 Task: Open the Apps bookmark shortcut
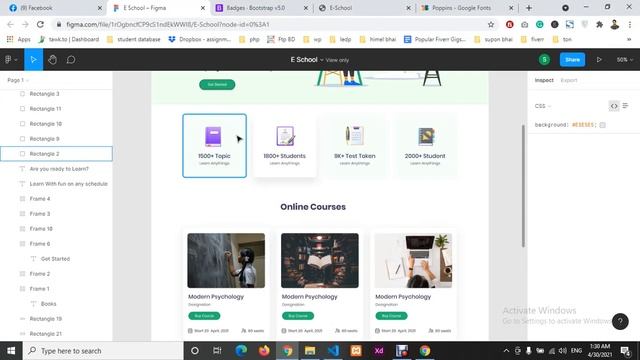pyautogui.click(x=19, y=39)
